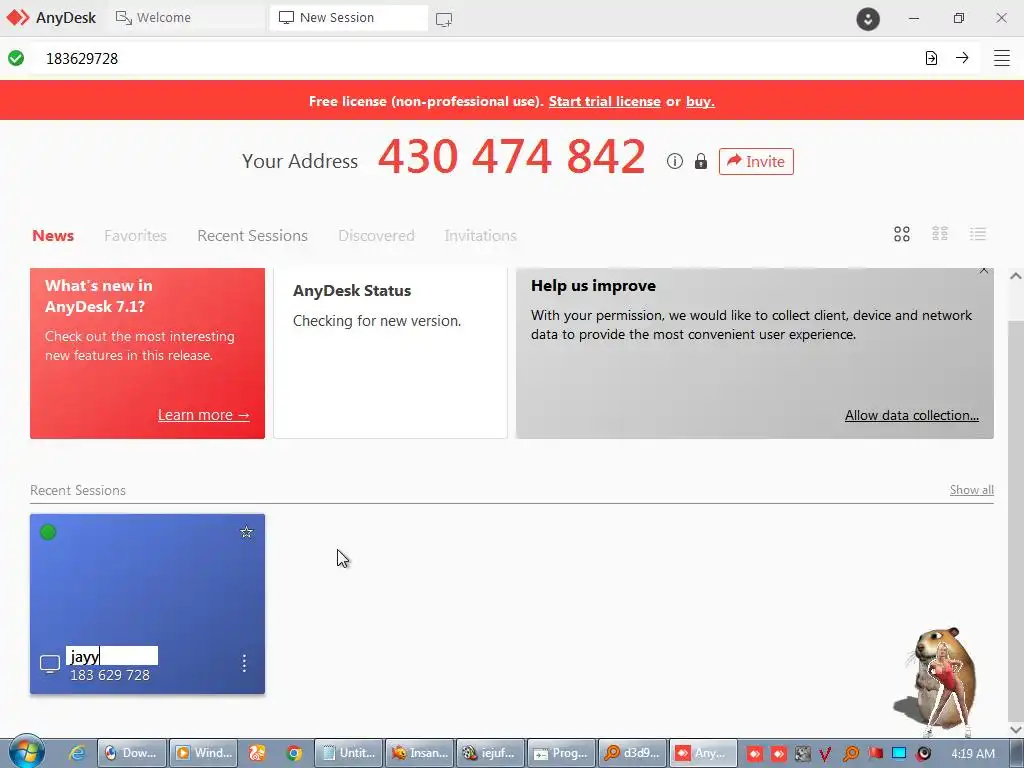
Task: Click Allow data collection link
Action: [x=912, y=415]
